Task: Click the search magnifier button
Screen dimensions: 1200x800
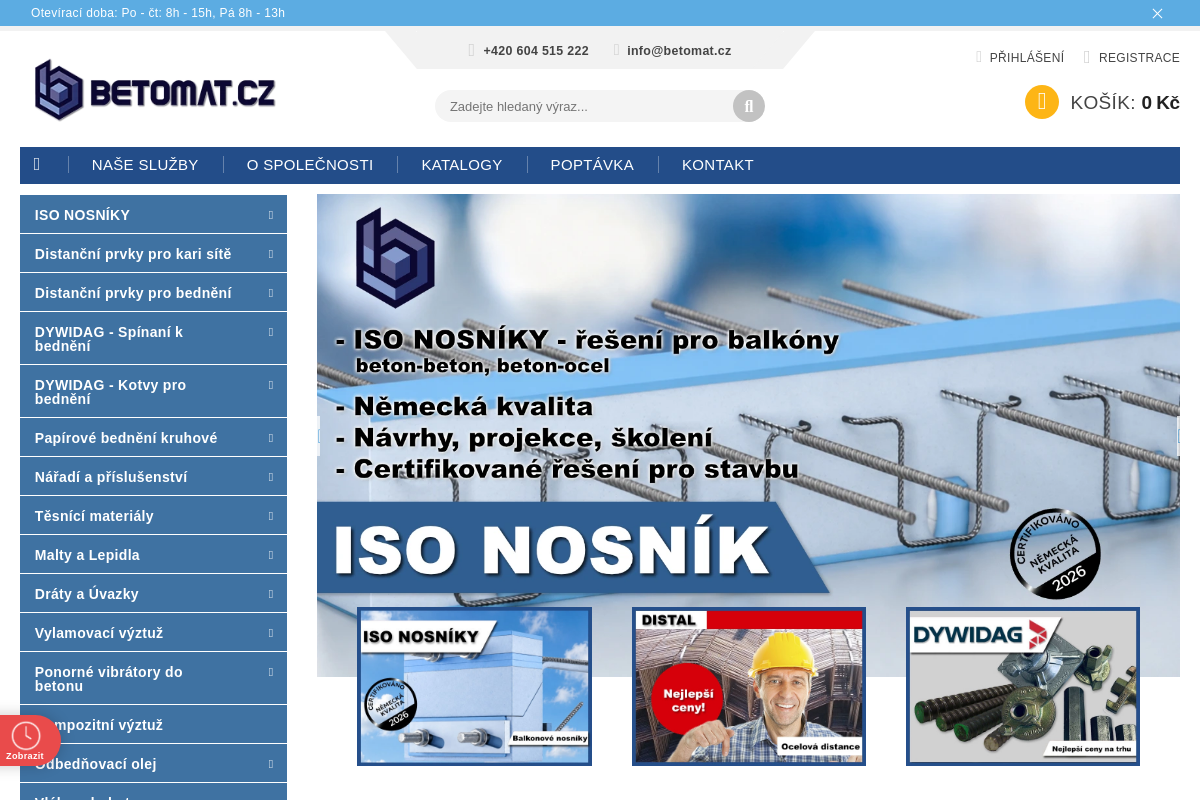Action: (x=749, y=106)
